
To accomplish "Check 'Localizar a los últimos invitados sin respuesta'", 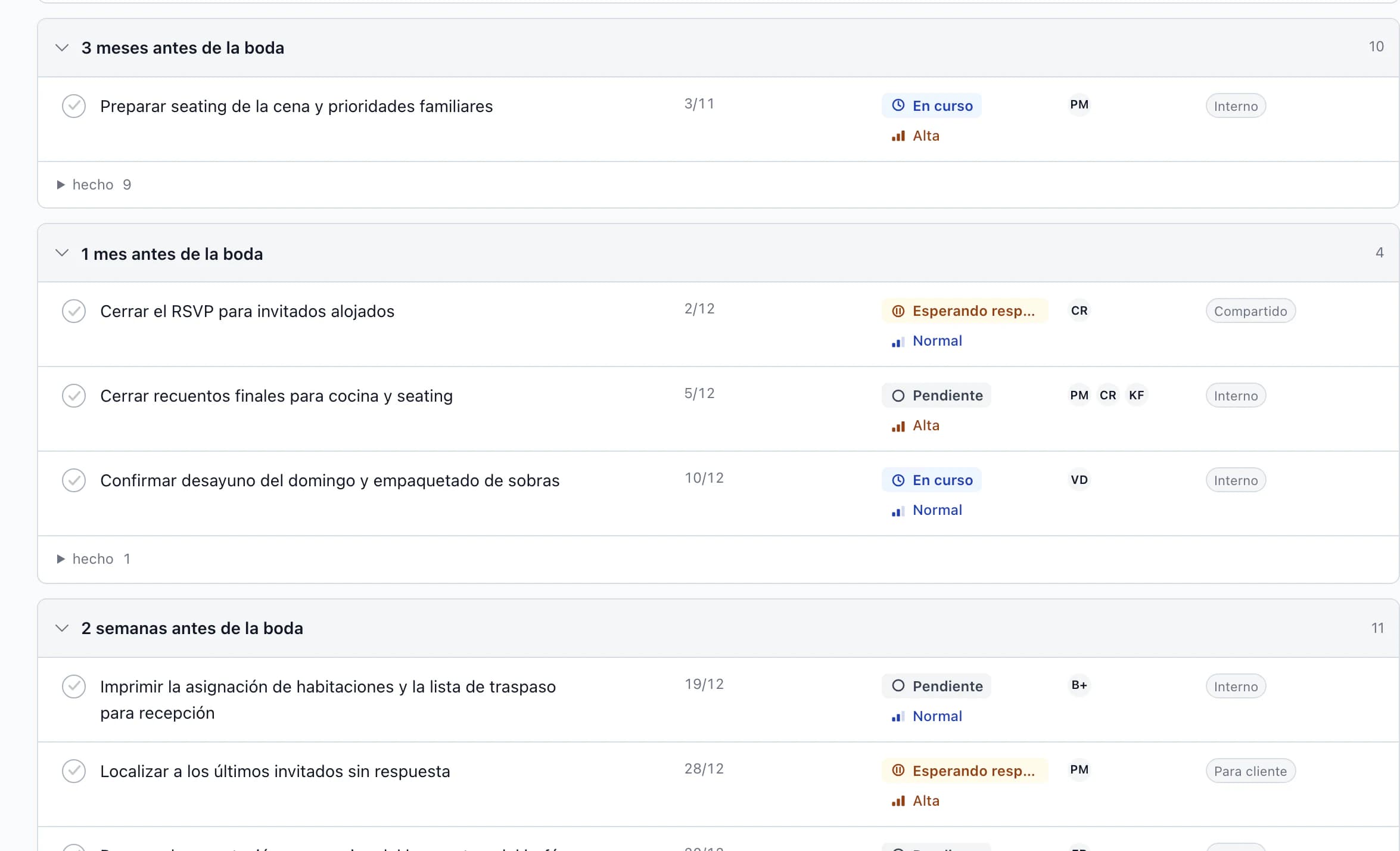I will point(74,771).
